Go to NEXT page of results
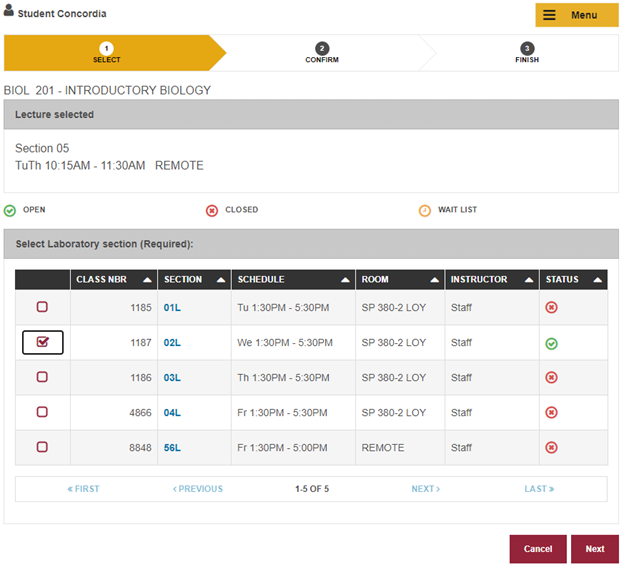624x567 pixels. tap(425, 489)
